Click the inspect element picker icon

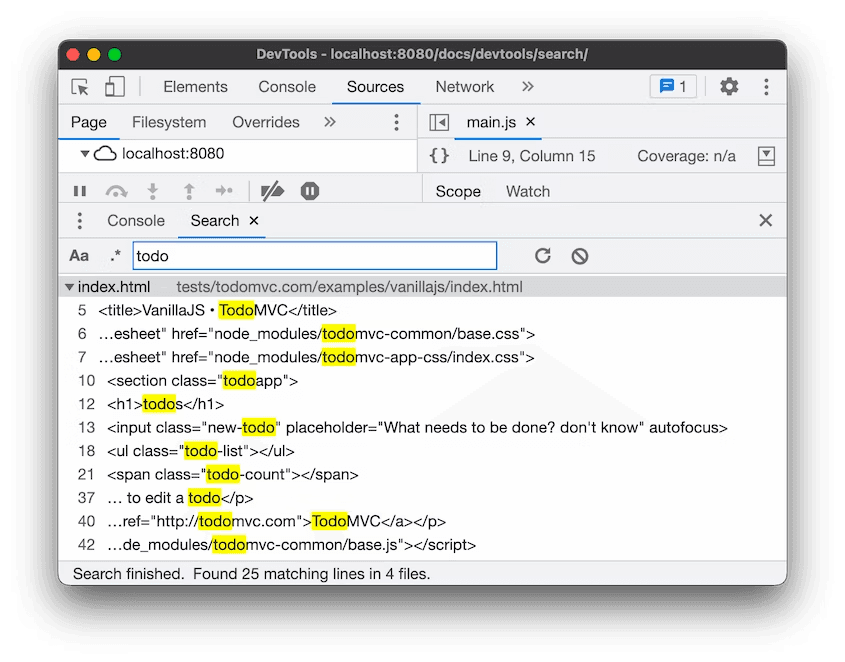click(x=81, y=87)
